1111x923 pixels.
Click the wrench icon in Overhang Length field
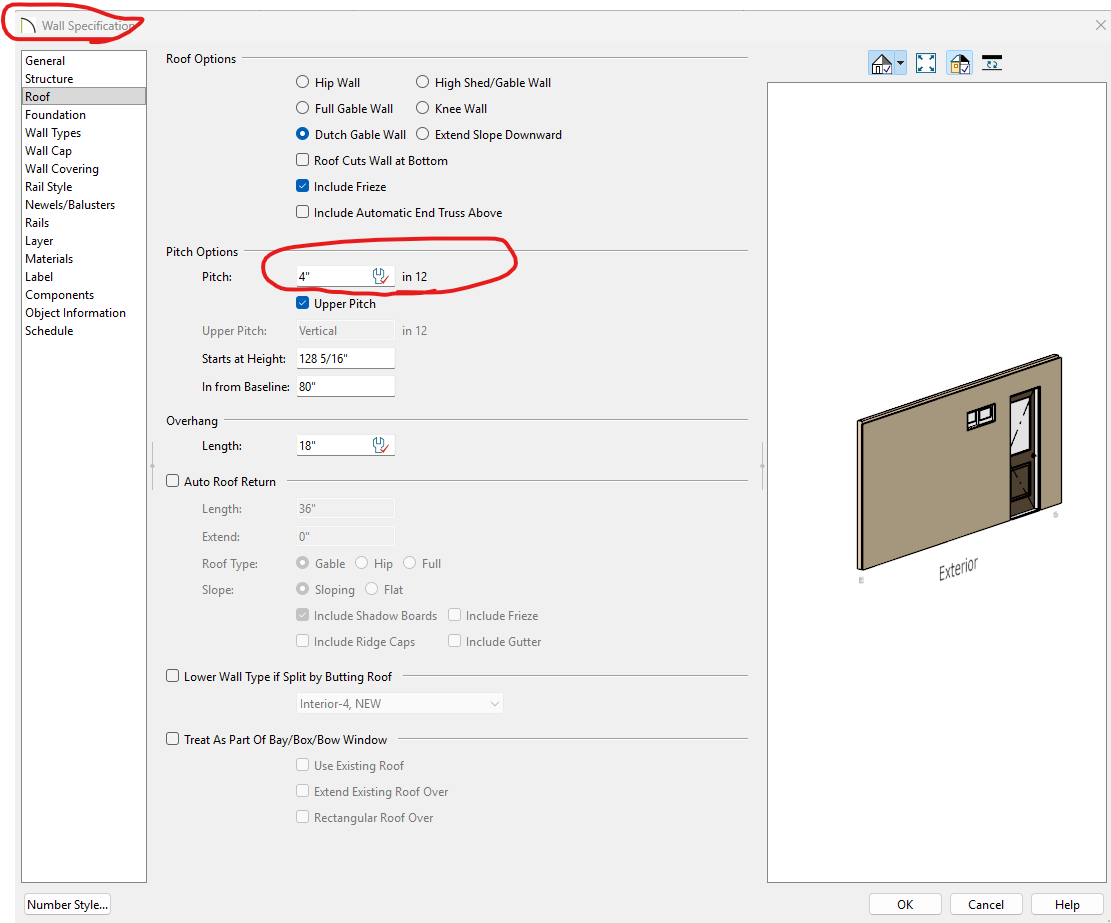(380, 445)
